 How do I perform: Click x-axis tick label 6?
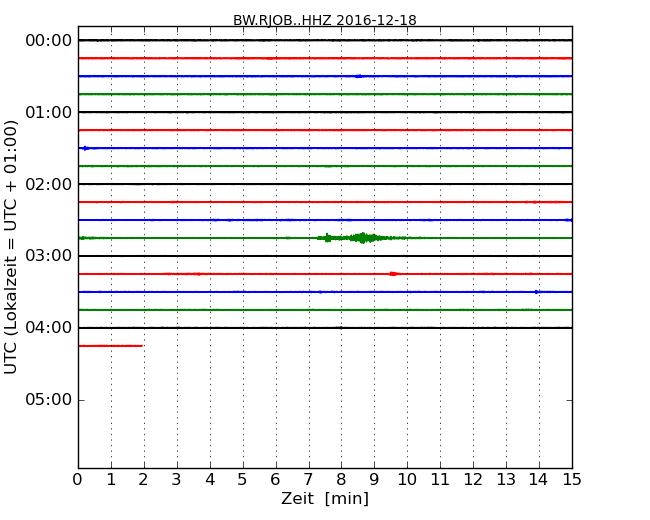click(276, 480)
